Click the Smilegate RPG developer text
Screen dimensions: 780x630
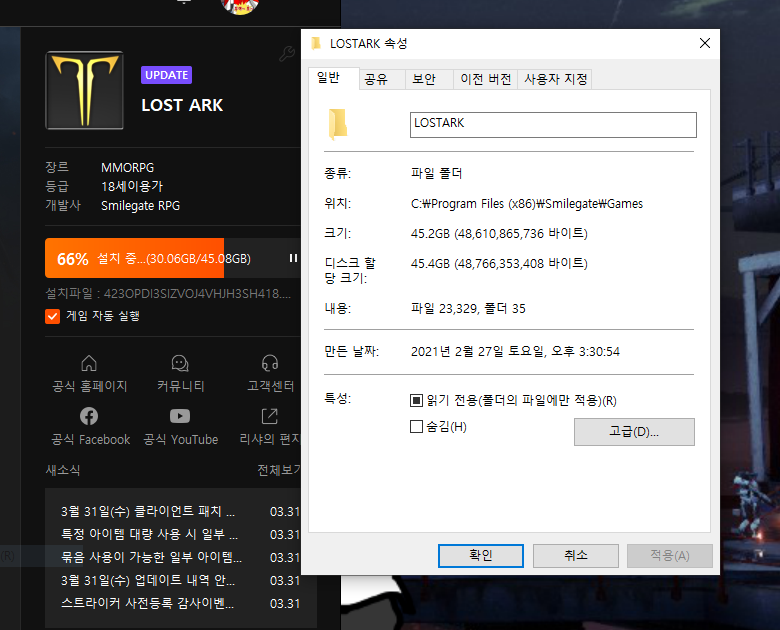(x=140, y=206)
